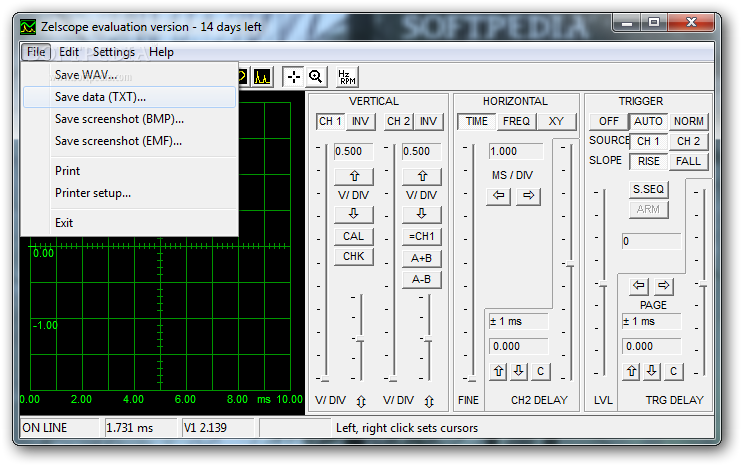Click up-down arrow beside CH 1 V/DIV label

pyautogui.click(x=361, y=401)
